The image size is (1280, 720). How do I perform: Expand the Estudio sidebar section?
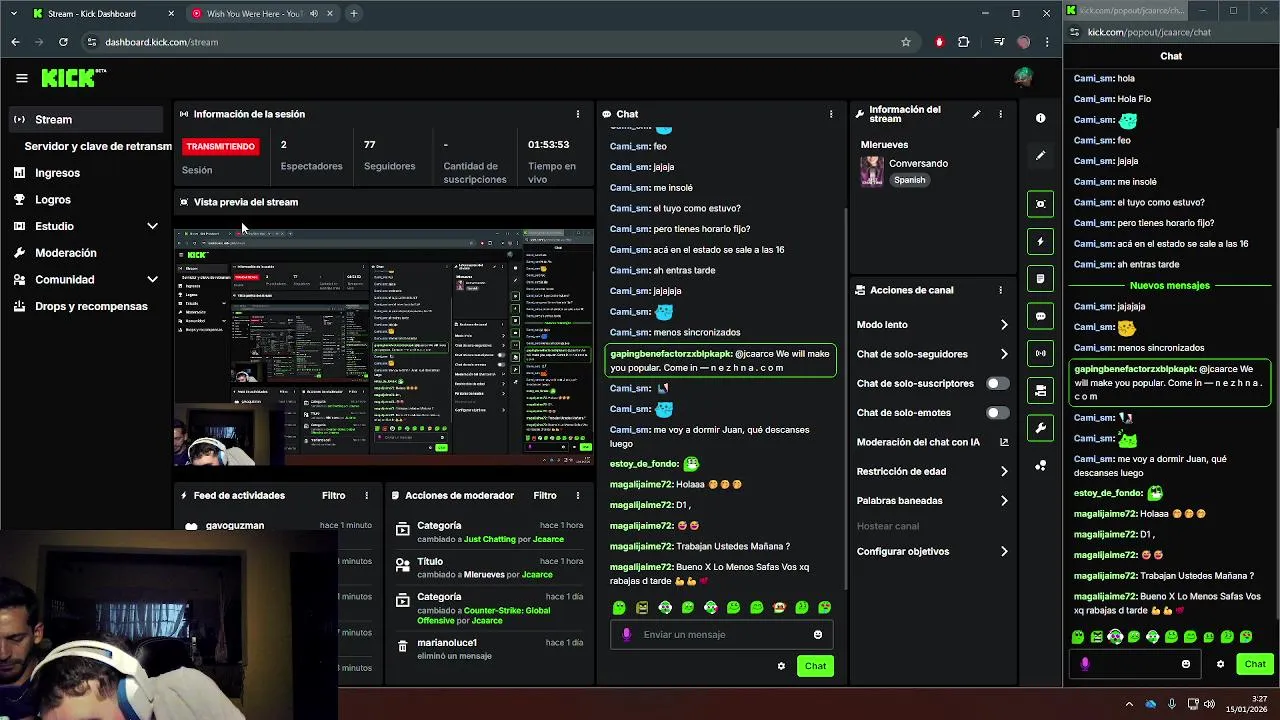[152, 226]
